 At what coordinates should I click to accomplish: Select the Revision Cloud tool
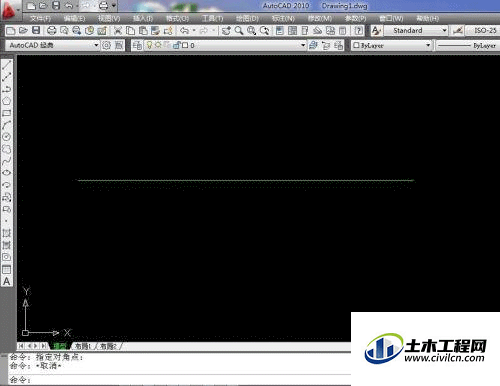pyautogui.click(x=7, y=149)
